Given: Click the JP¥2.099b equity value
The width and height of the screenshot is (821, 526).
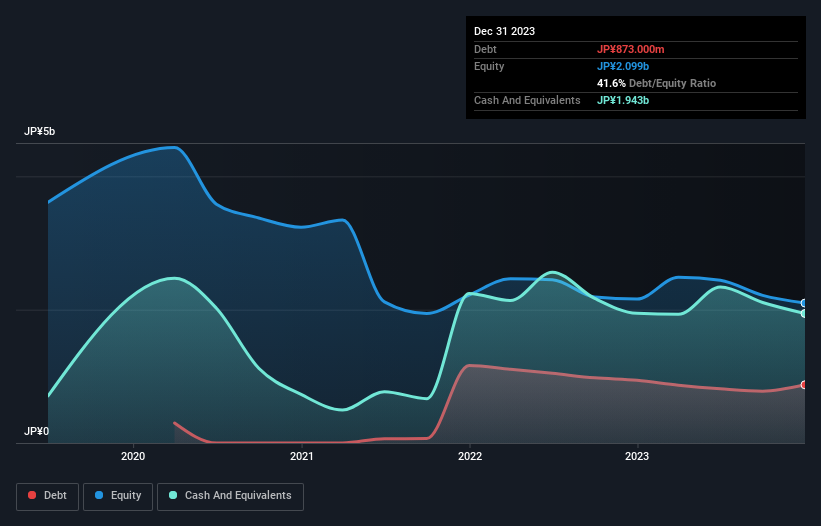Looking at the screenshot, I should [x=623, y=66].
